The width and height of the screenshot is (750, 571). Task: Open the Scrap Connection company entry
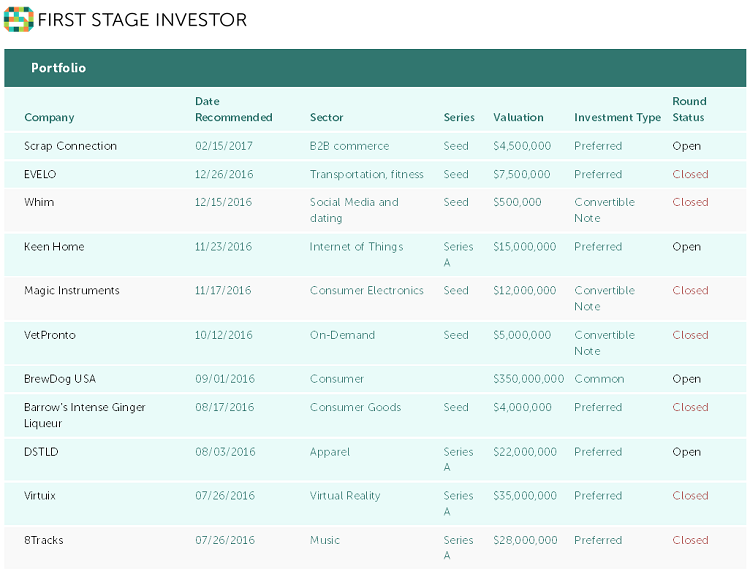[x=70, y=146]
